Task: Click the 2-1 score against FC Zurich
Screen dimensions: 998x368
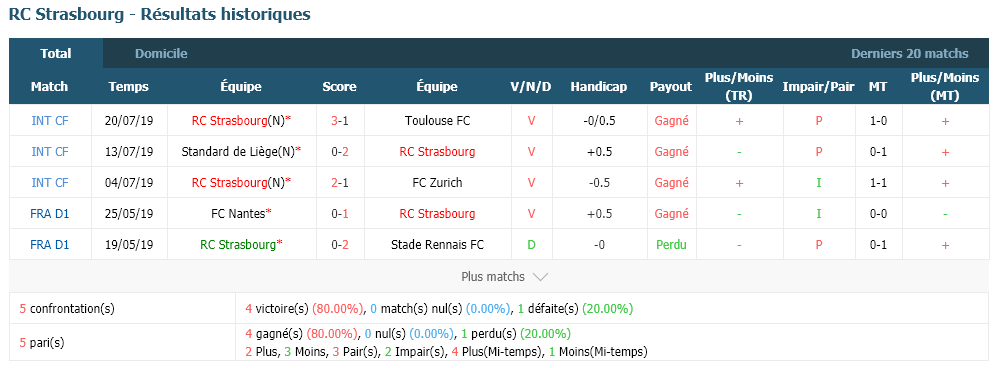Action: (339, 182)
